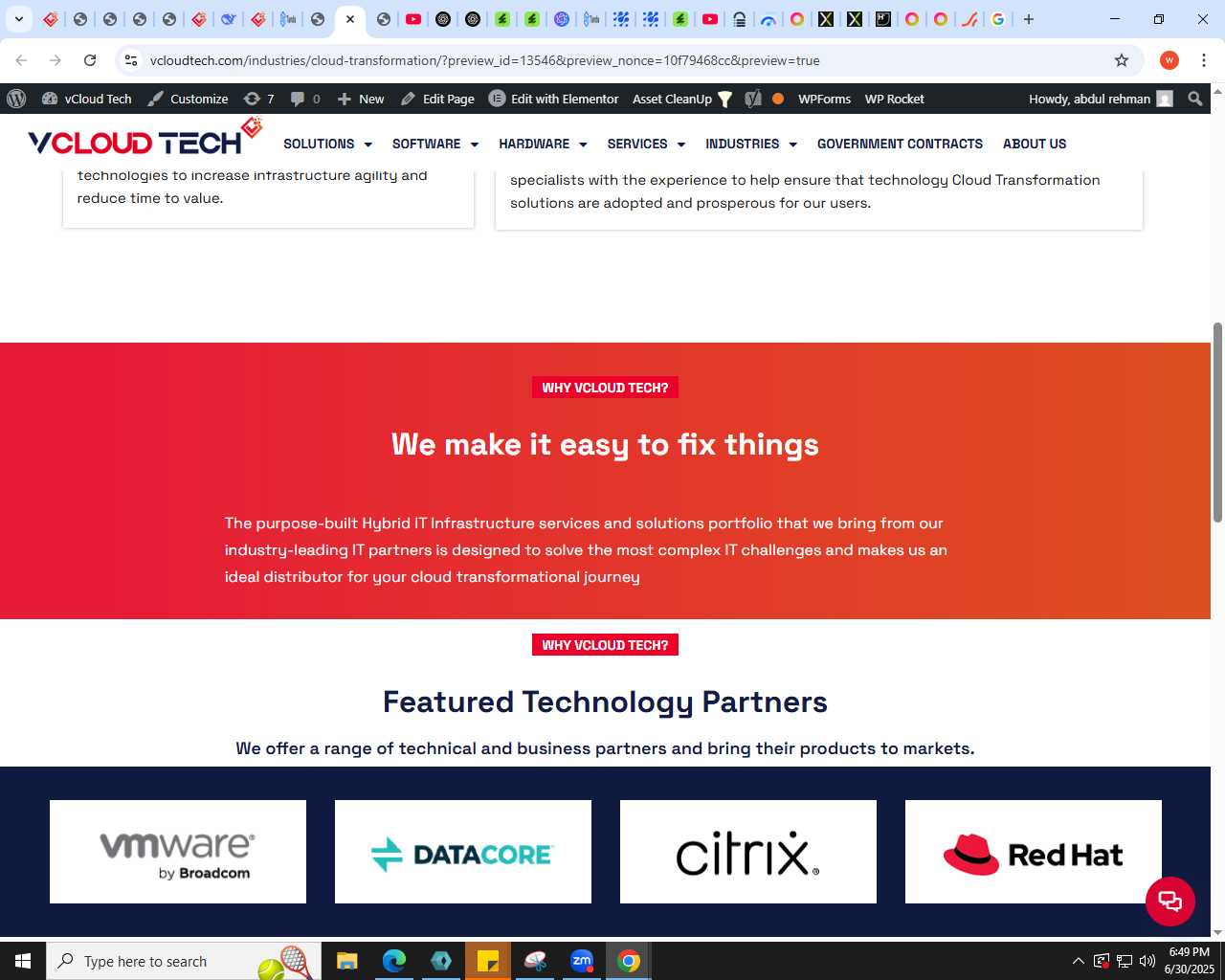1225x980 pixels.
Task: Click the admin bar search magnifier icon
Action: (x=1195, y=99)
